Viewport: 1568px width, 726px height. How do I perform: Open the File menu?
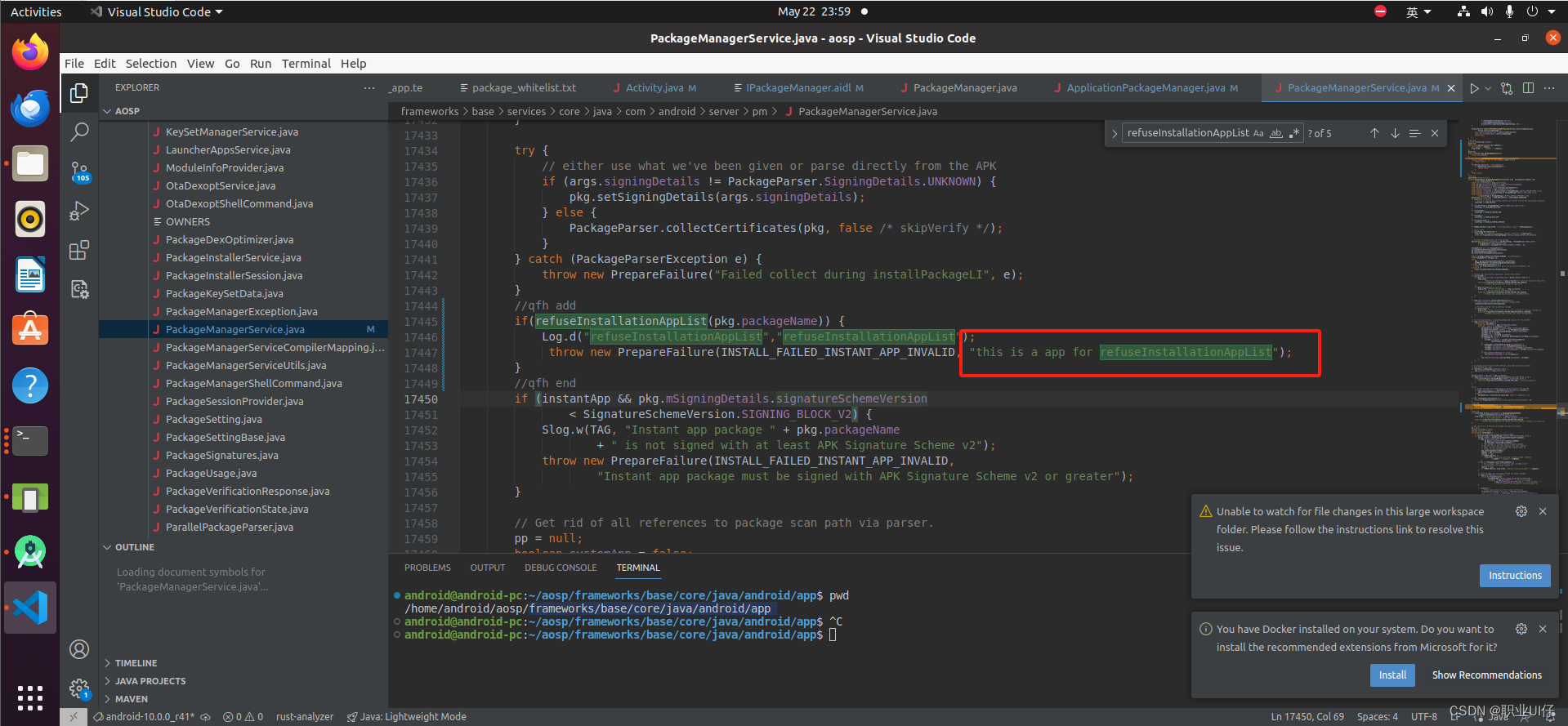[74, 64]
